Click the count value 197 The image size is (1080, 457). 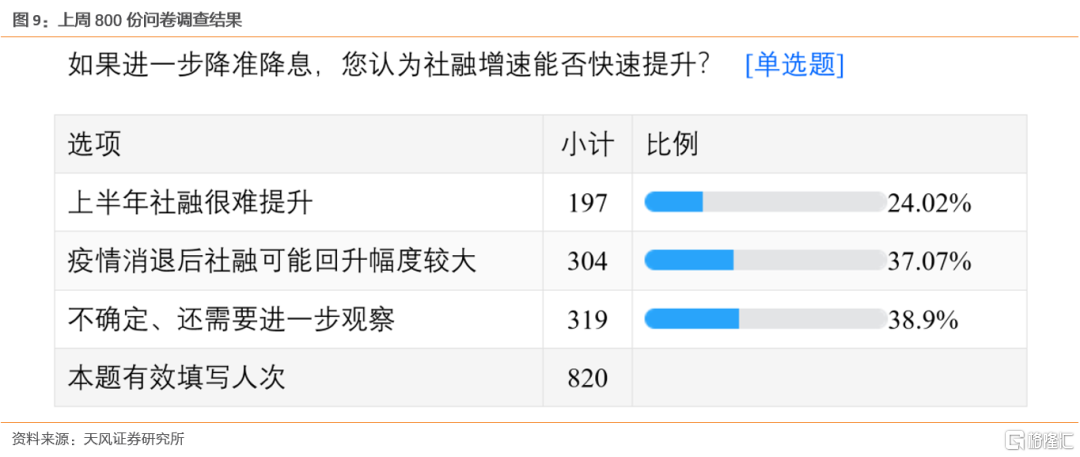588,203
